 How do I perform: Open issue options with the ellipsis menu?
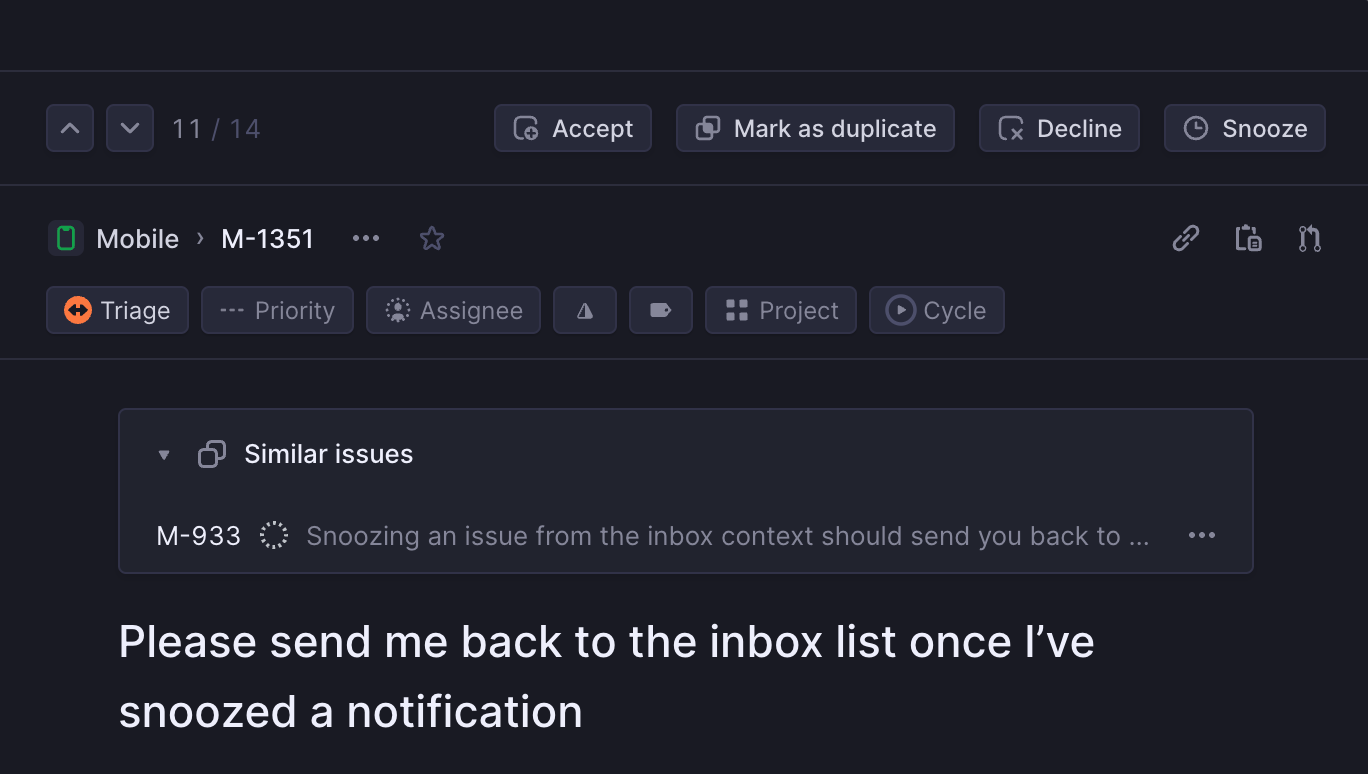coord(366,238)
